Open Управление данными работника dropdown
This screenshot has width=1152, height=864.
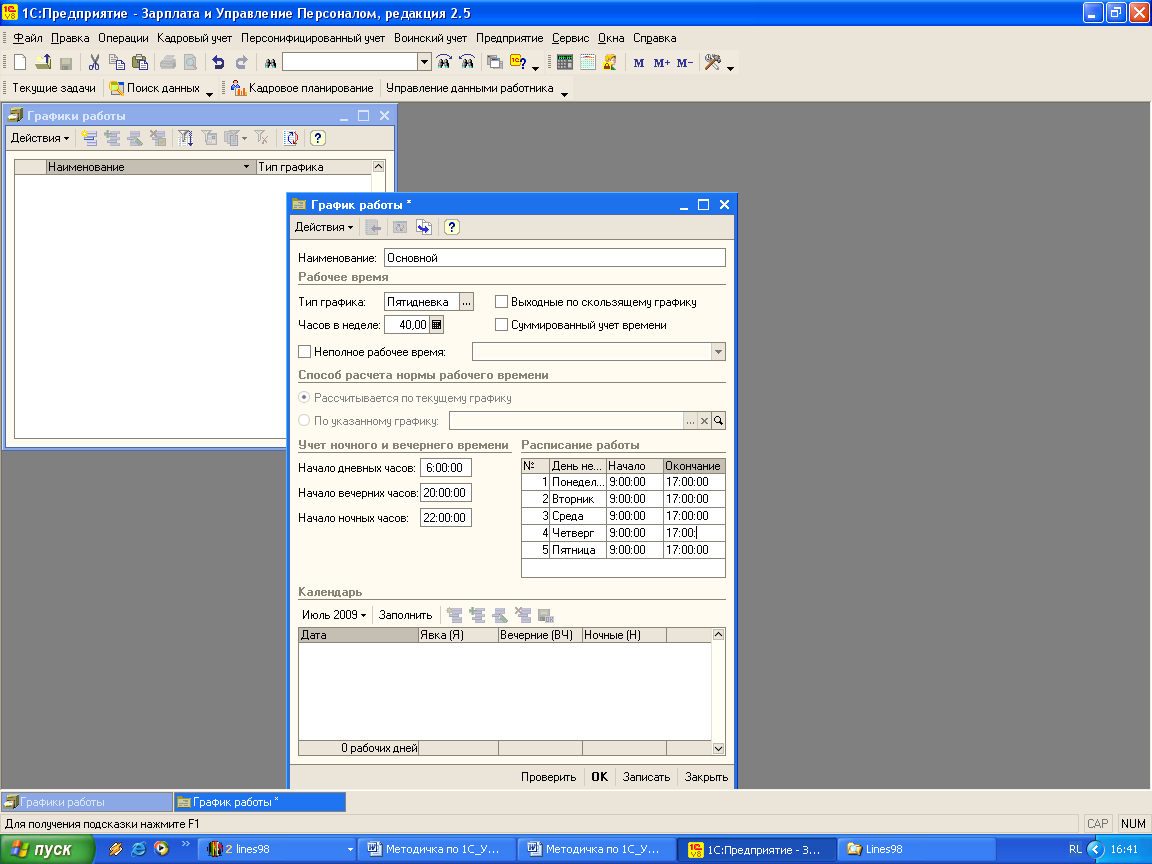[564, 93]
